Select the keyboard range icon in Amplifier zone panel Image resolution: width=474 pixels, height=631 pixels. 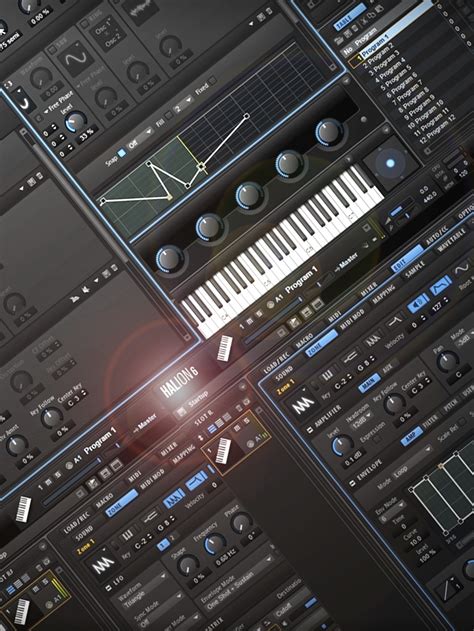(328, 376)
